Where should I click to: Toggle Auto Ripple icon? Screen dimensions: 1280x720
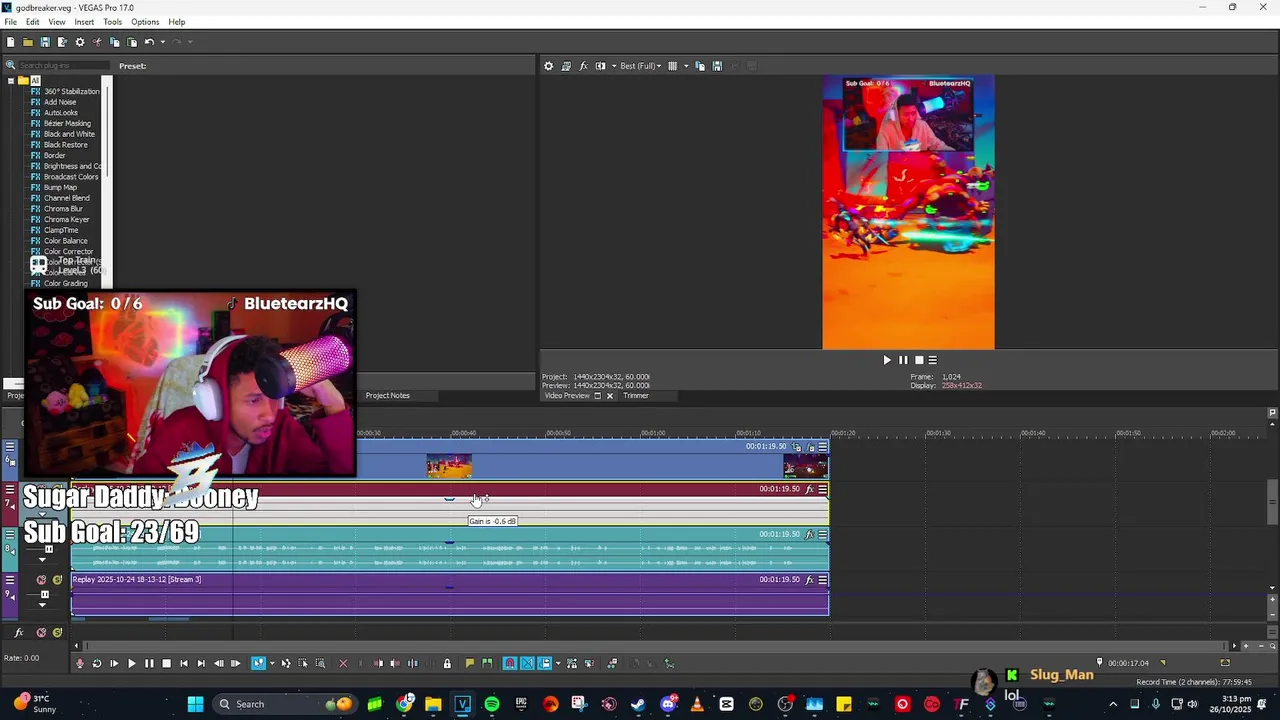[545, 663]
